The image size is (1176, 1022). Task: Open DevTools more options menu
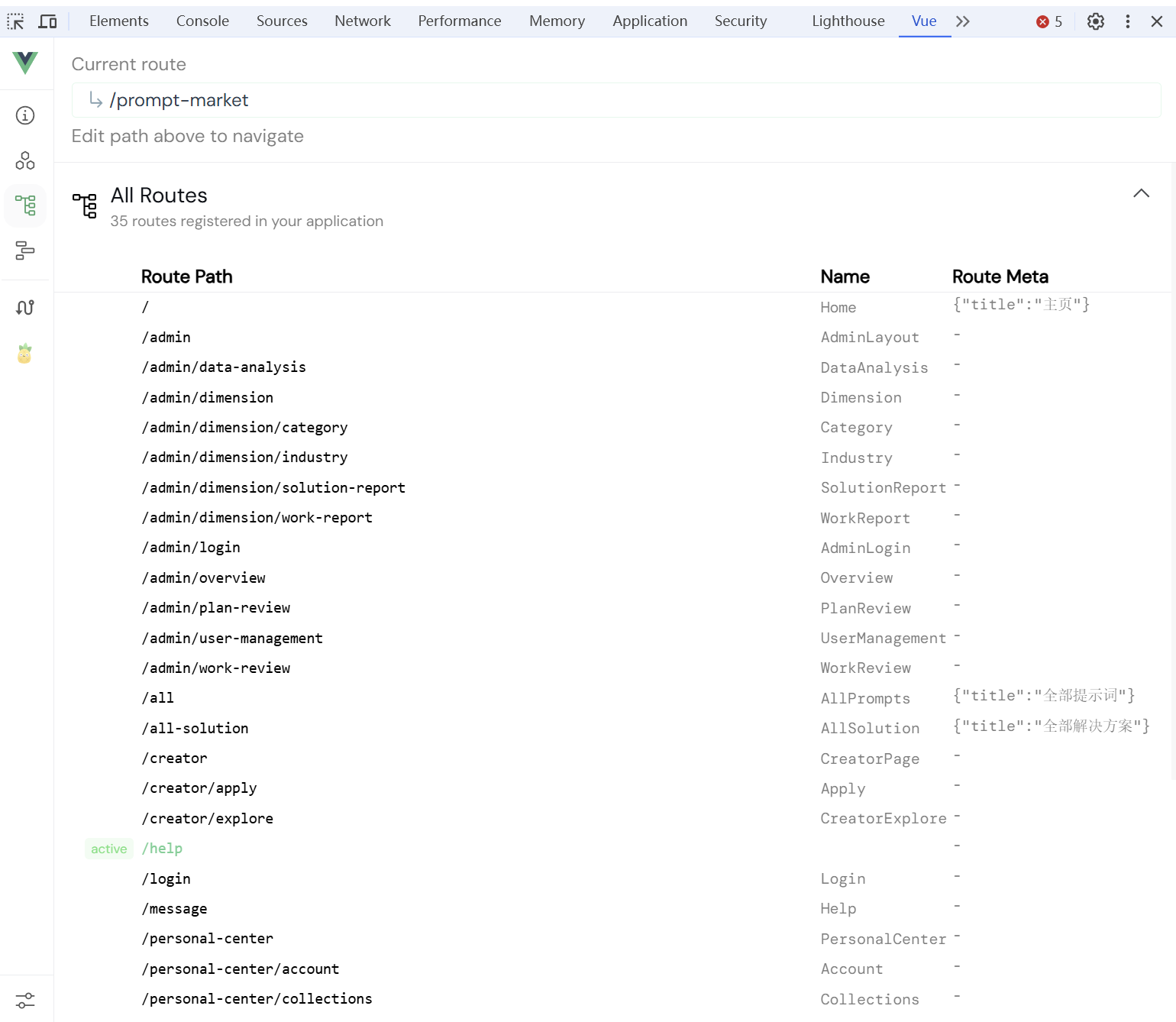[1128, 21]
